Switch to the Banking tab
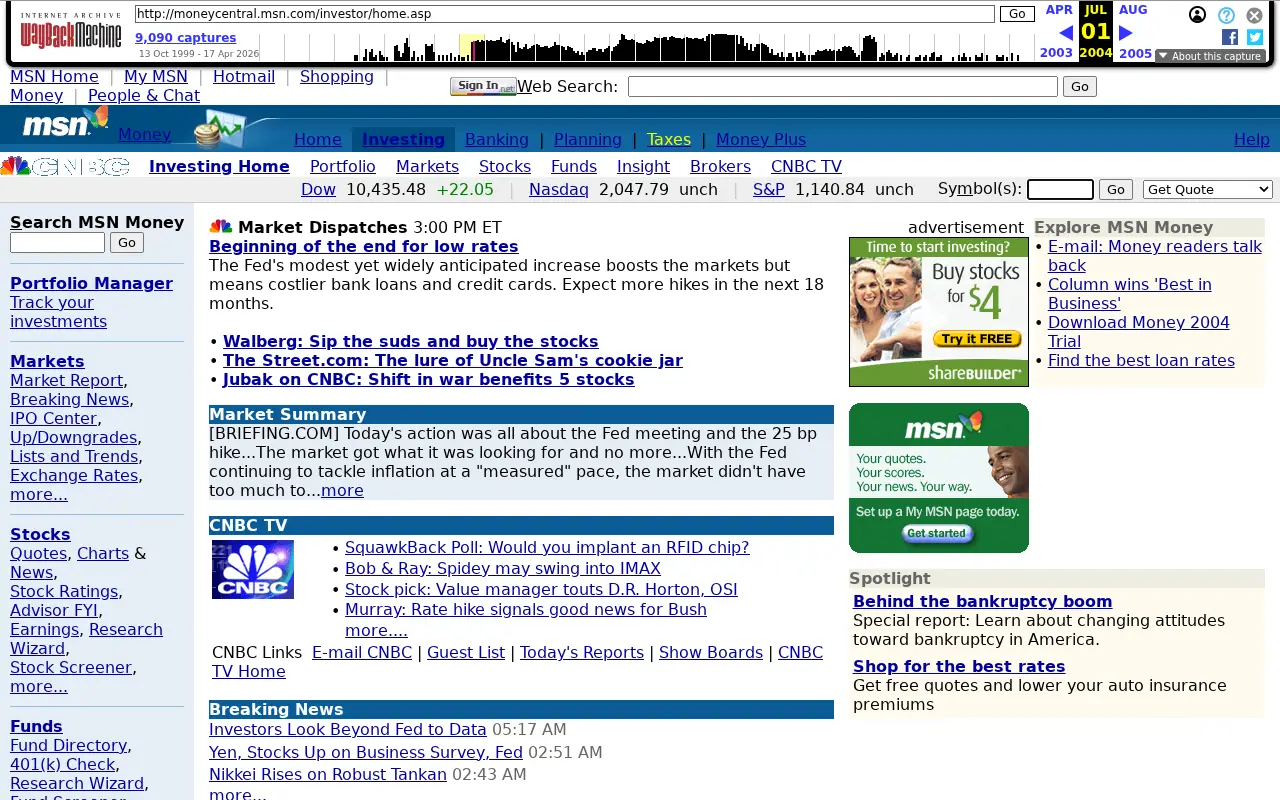Viewport: 1280px width, 800px height. tap(497, 139)
